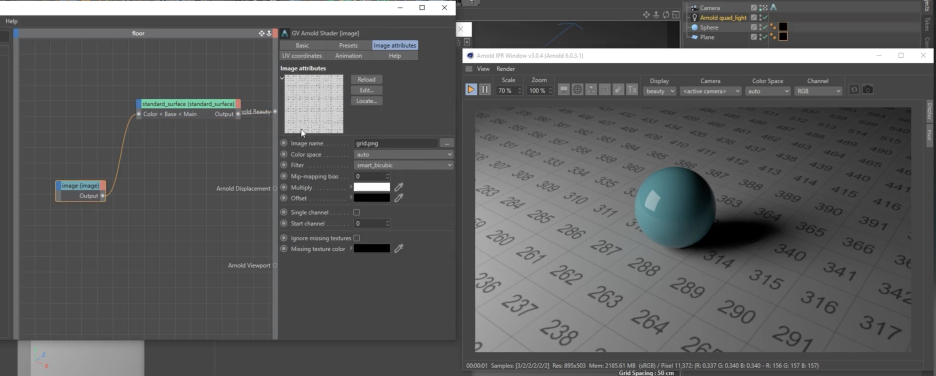Click the black Arnold tag on Plane row
The height and width of the screenshot is (376, 936).
[783, 36]
